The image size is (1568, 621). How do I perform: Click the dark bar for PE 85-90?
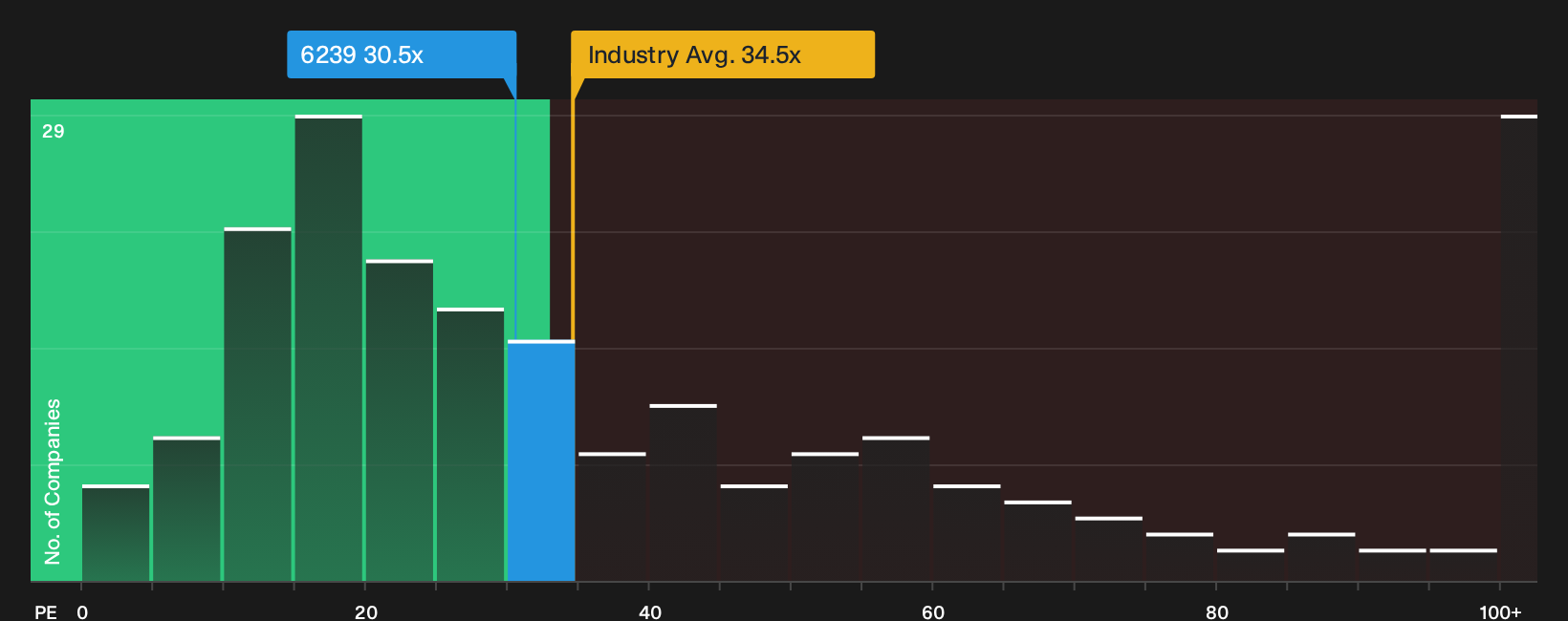pos(1321,557)
